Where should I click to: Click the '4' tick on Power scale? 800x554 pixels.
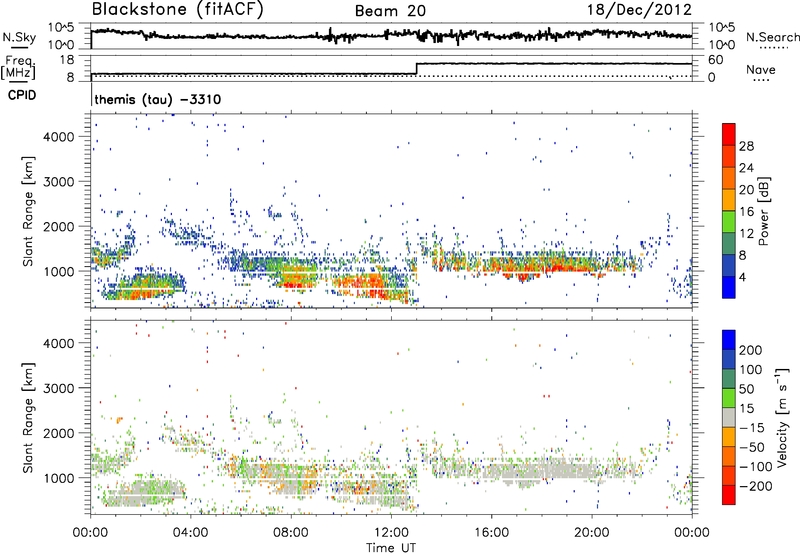pyautogui.click(x=743, y=277)
